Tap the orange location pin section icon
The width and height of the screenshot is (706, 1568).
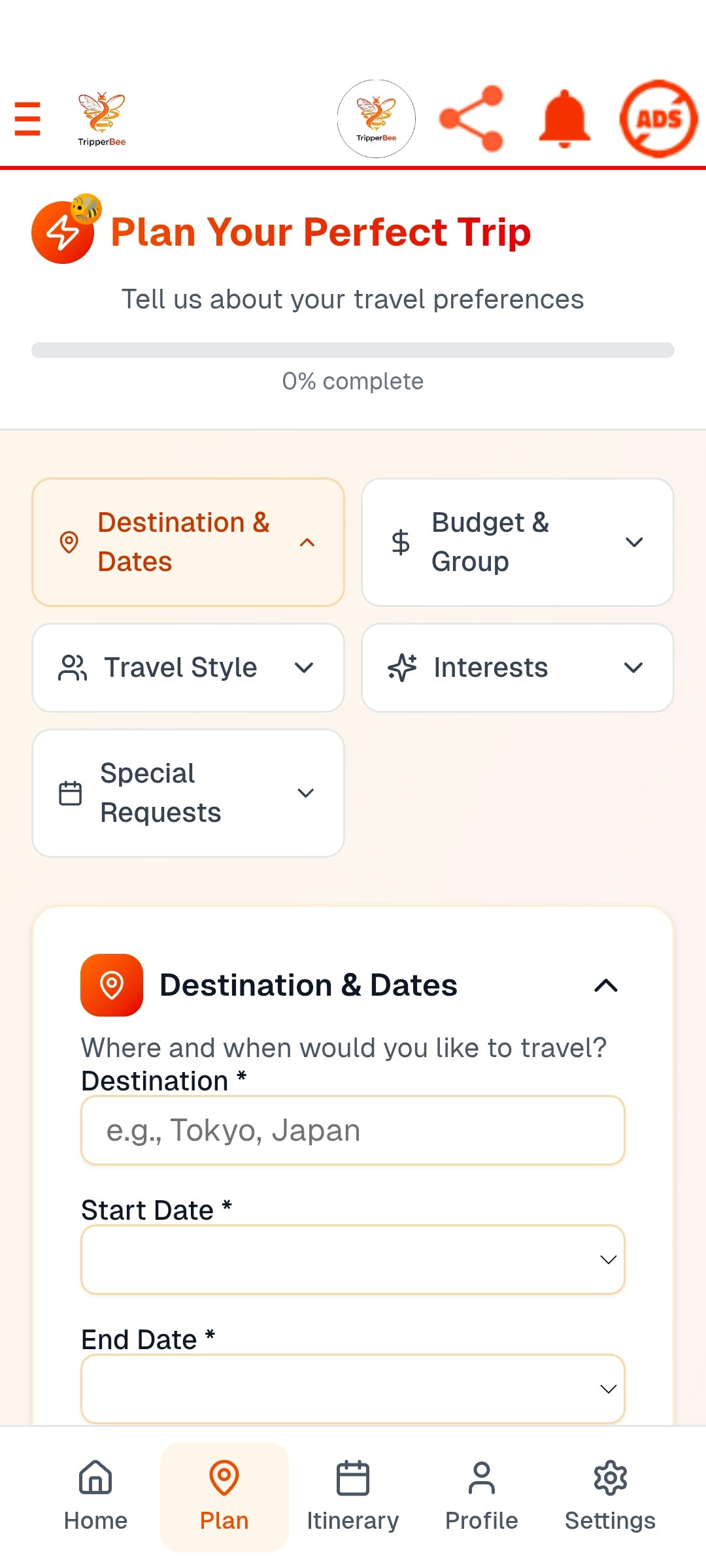112,985
